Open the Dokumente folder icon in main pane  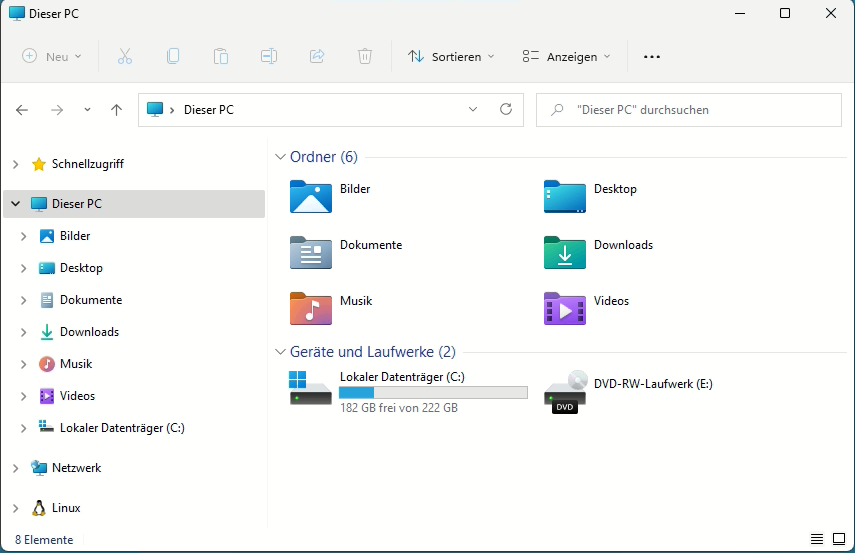pos(311,253)
